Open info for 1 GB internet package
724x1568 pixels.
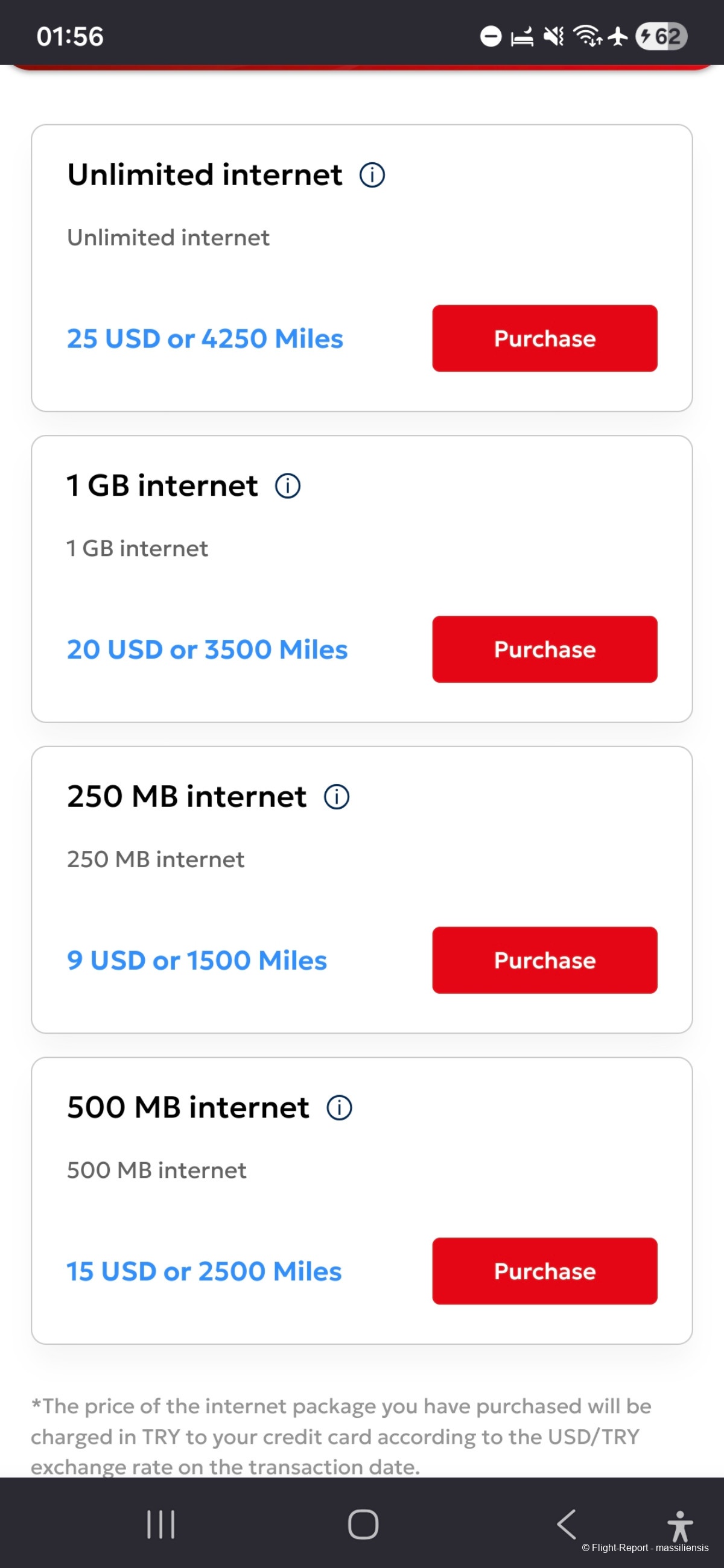(x=287, y=486)
